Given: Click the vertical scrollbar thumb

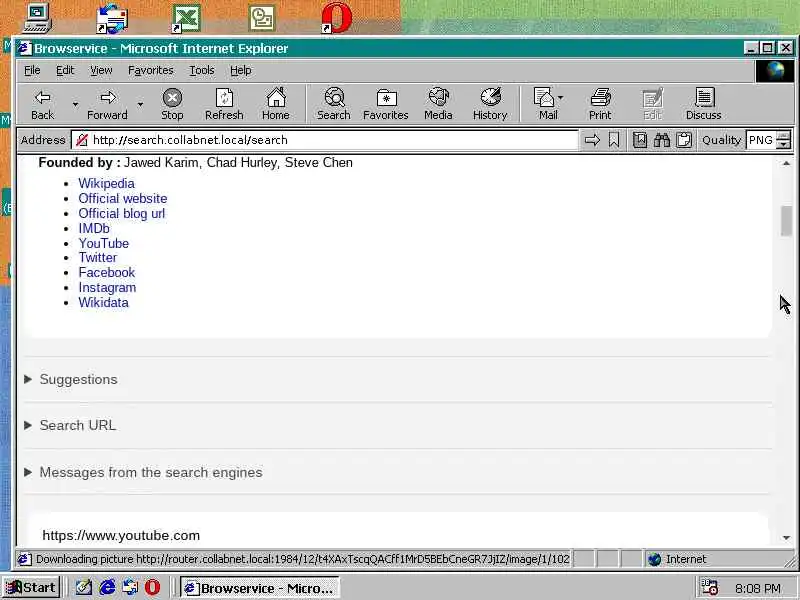Looking at the screenshot, I should pos(786,221).
